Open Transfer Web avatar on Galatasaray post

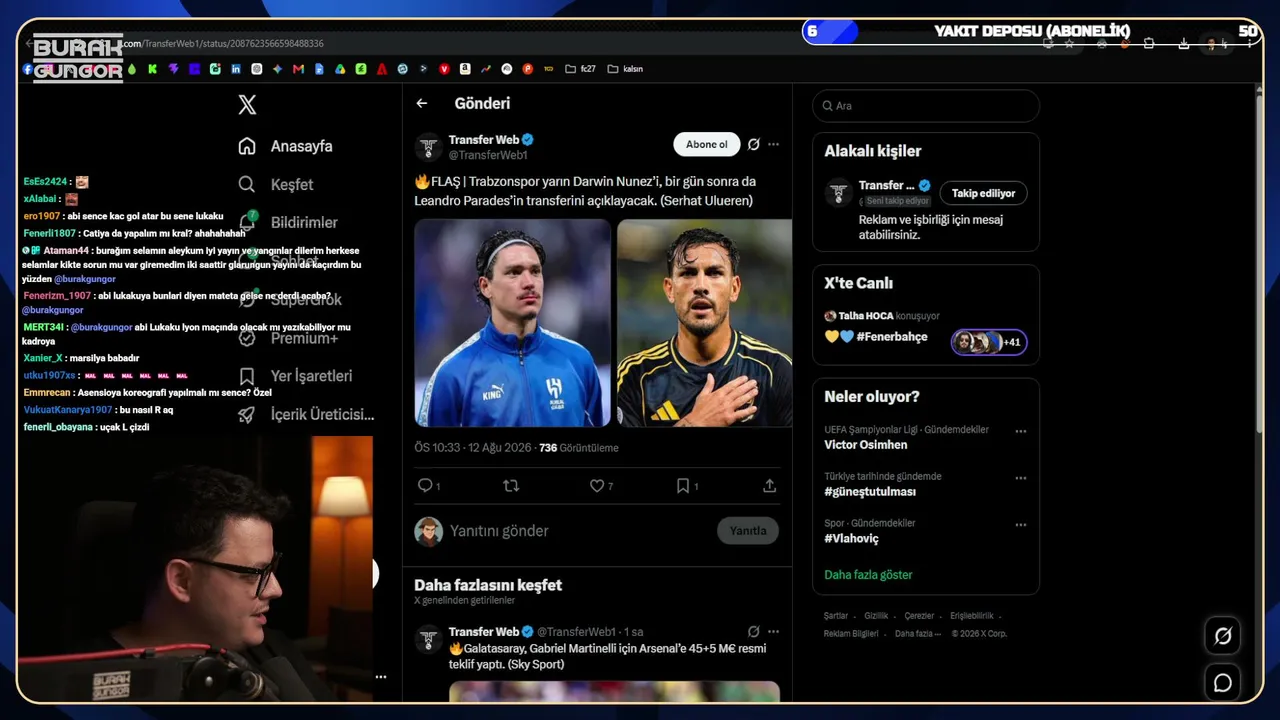tap(429, 640)
